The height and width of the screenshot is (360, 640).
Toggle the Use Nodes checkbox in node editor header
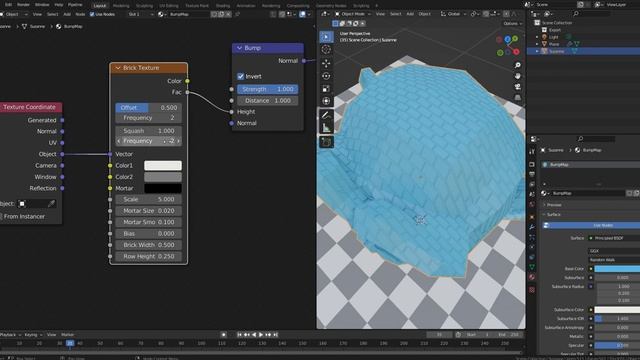click(x=92, y=14)
